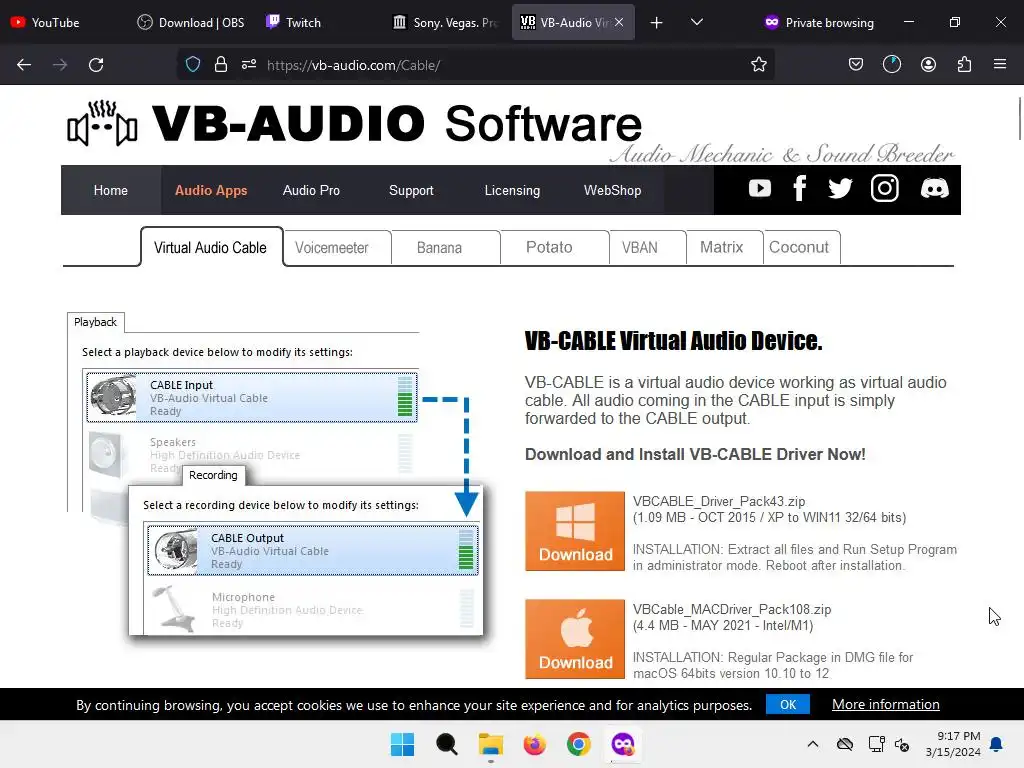The width and height of the screenshot is (1024, 768).
Task: Open File Explorer from the taskbar
Action: click(490, 744)
